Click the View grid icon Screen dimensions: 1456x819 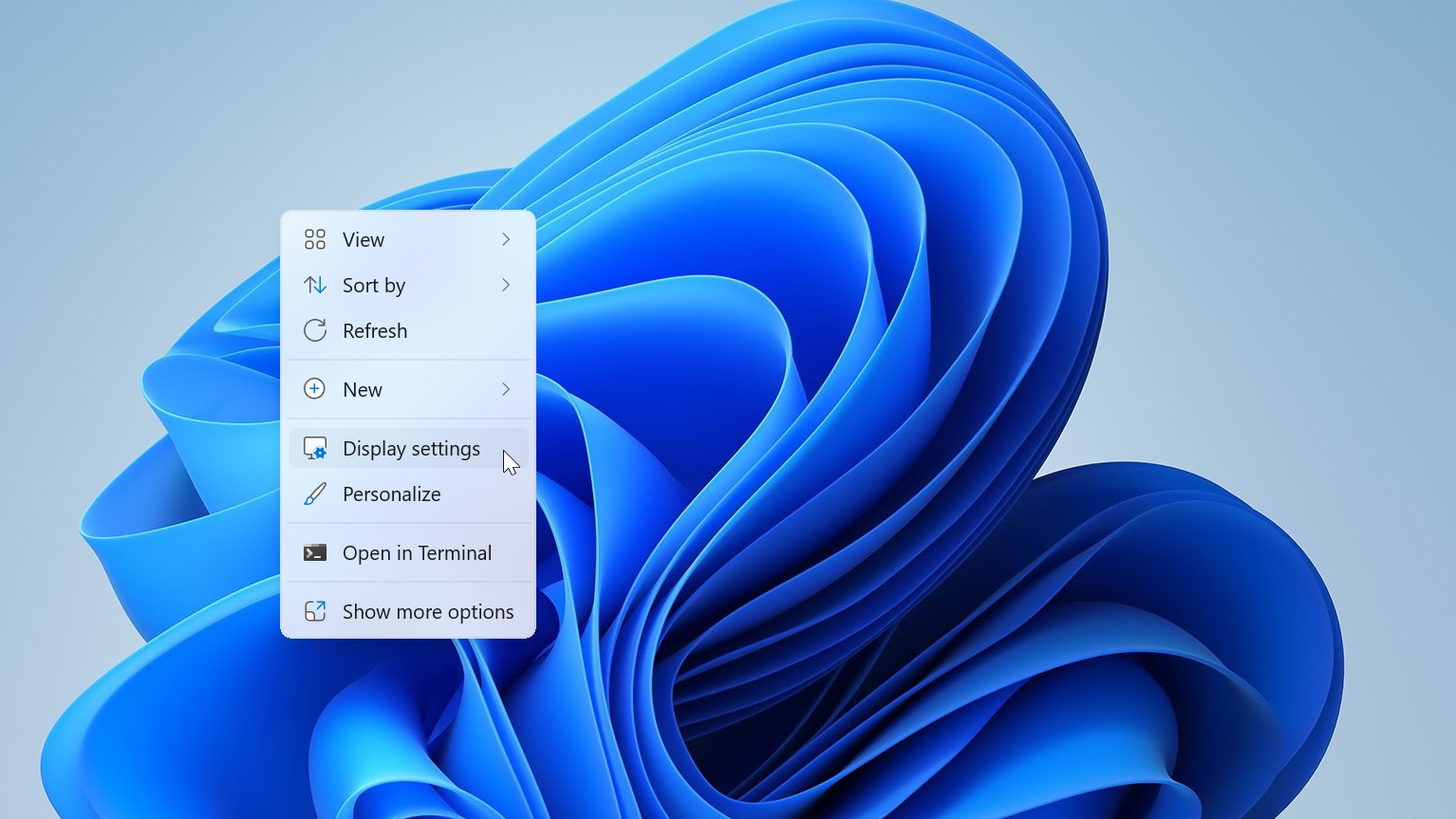tap(315, 239)
